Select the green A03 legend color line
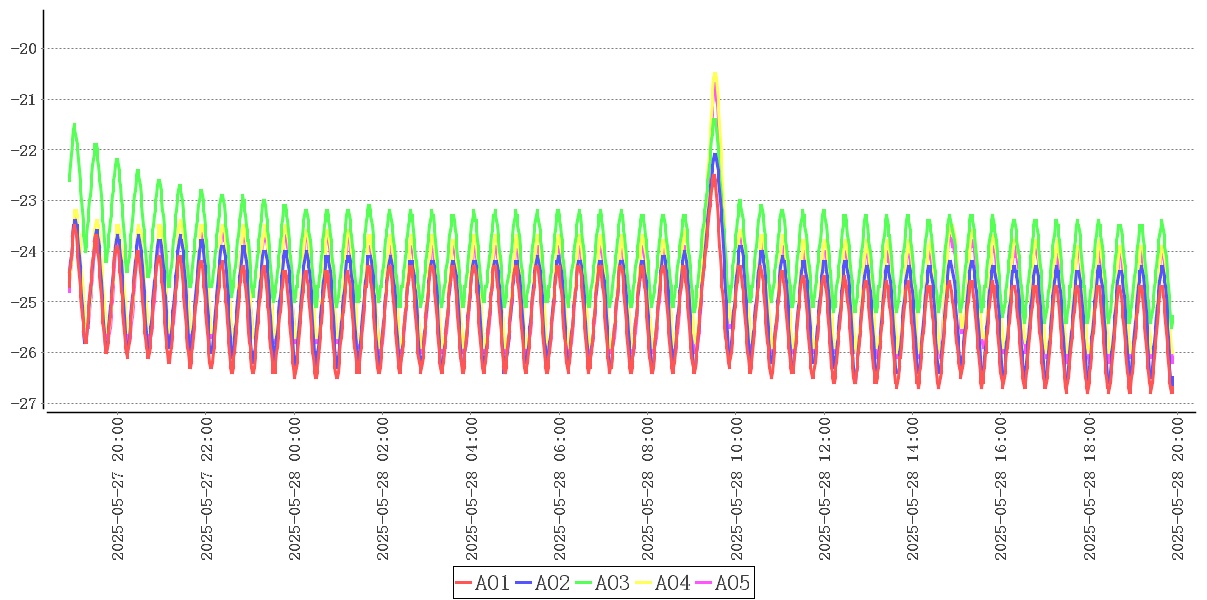1207x600 pixels. 584,583
